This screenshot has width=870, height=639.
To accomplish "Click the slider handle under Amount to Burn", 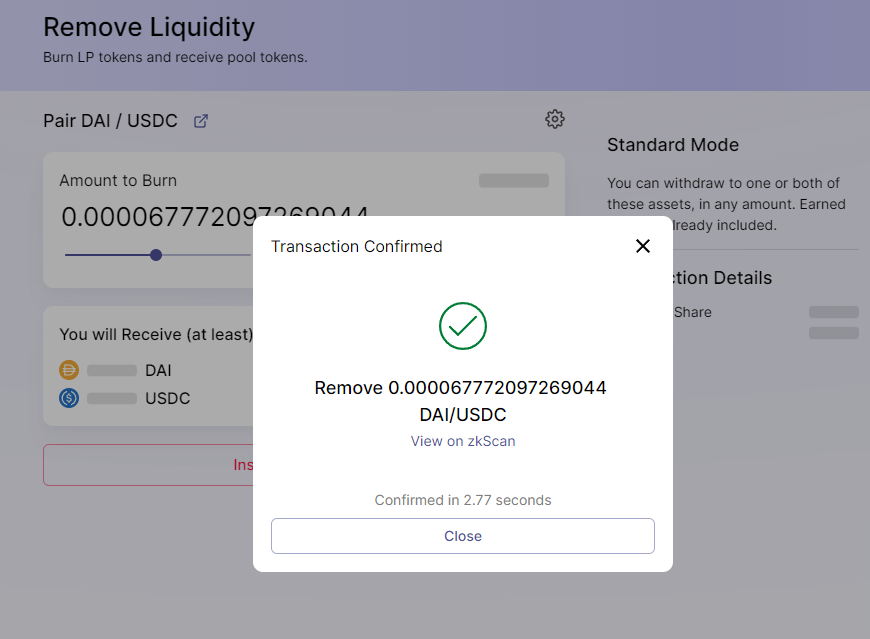I will point(156,255).
